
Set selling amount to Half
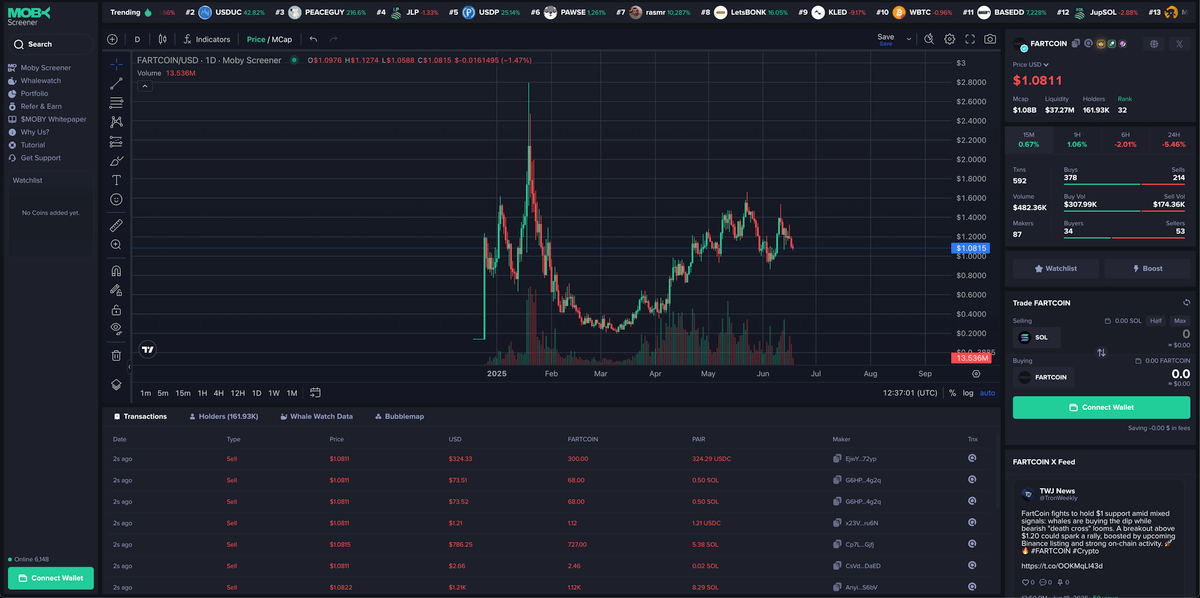1156,320
